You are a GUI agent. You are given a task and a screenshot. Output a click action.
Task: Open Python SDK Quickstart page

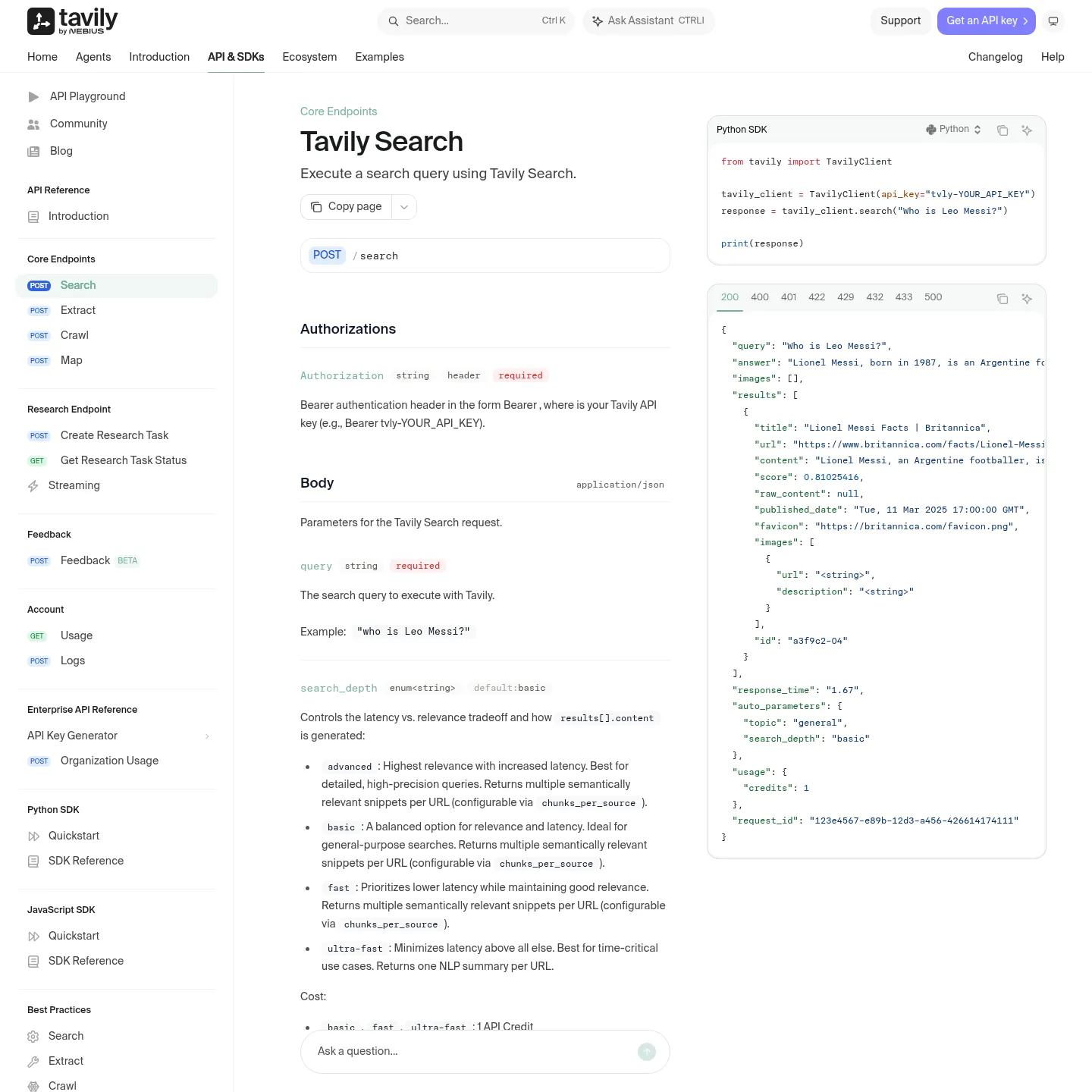(x=116, y=836)
